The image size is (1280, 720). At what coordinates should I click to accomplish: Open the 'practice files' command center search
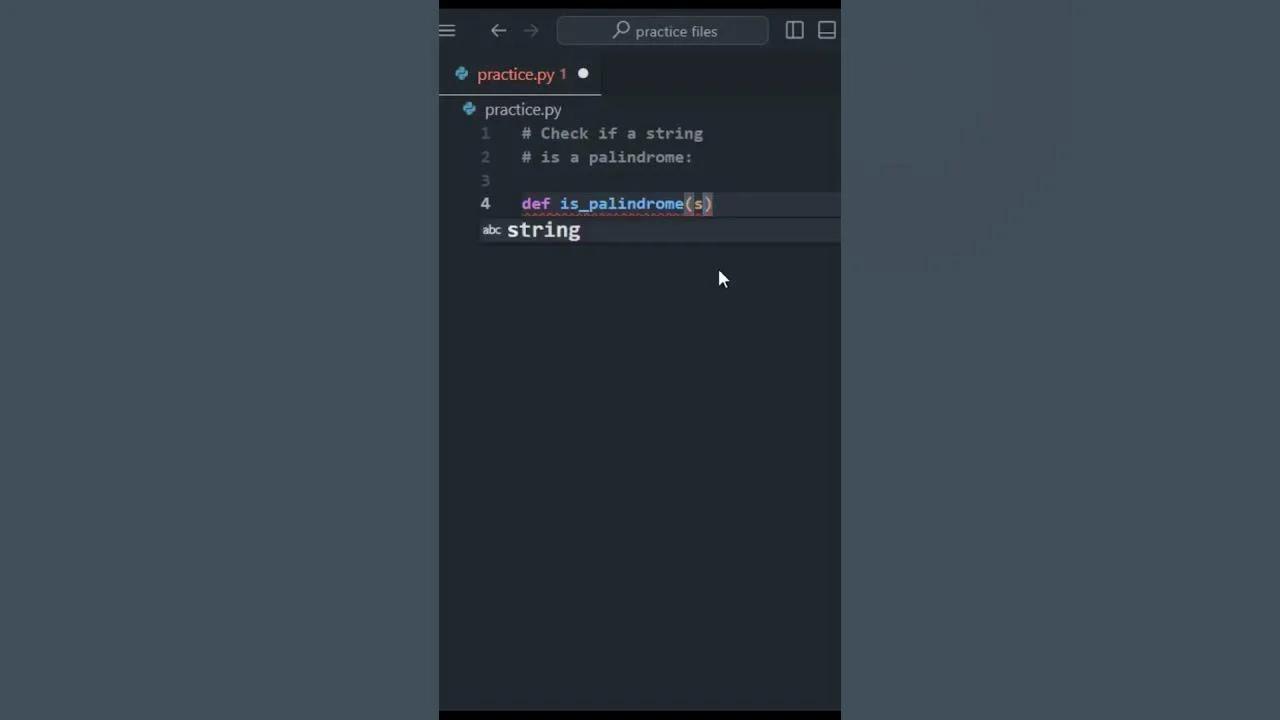tap(663, 31)
